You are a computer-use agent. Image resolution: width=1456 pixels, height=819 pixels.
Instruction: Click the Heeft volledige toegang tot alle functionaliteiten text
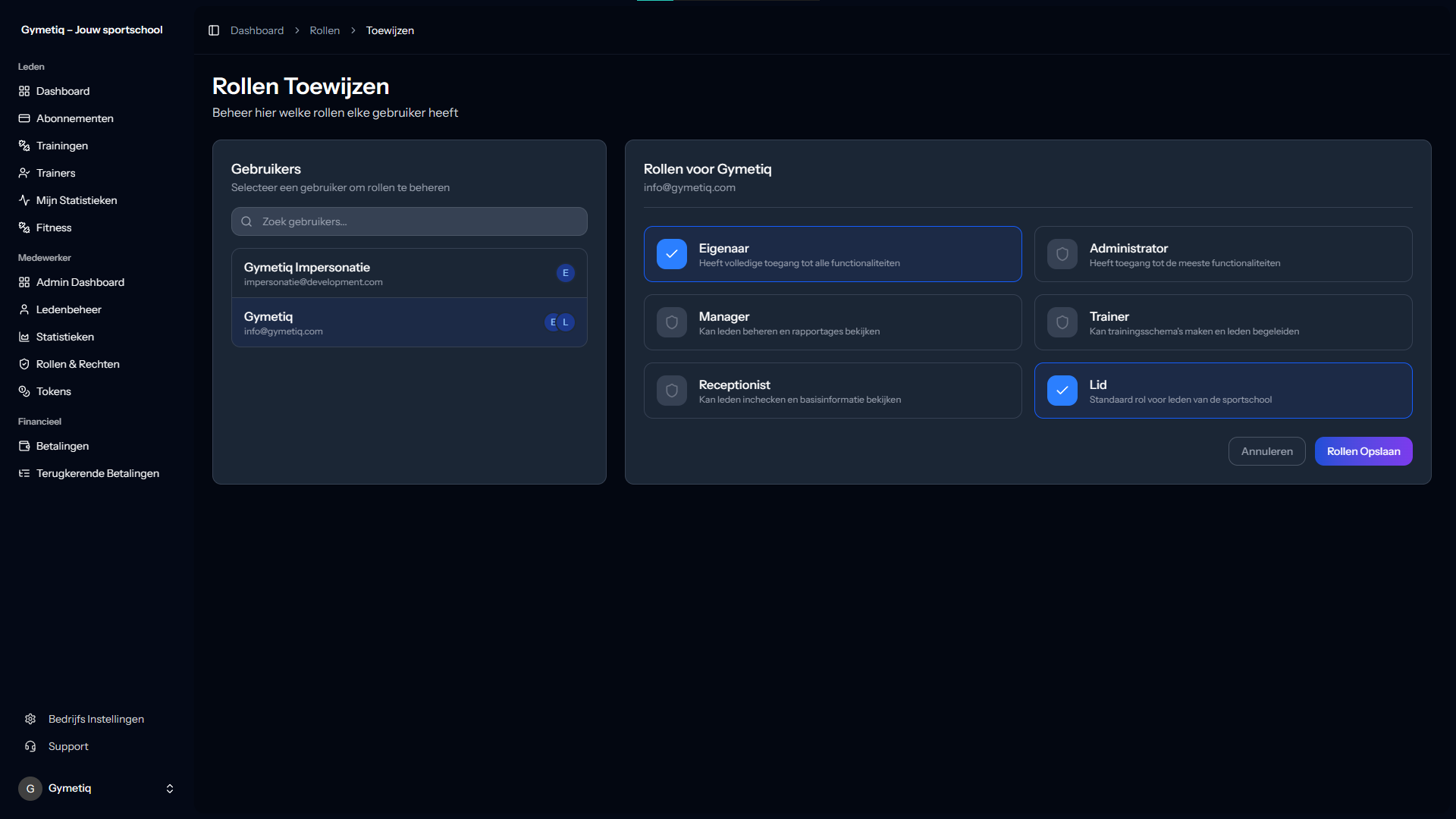[799, 263]
